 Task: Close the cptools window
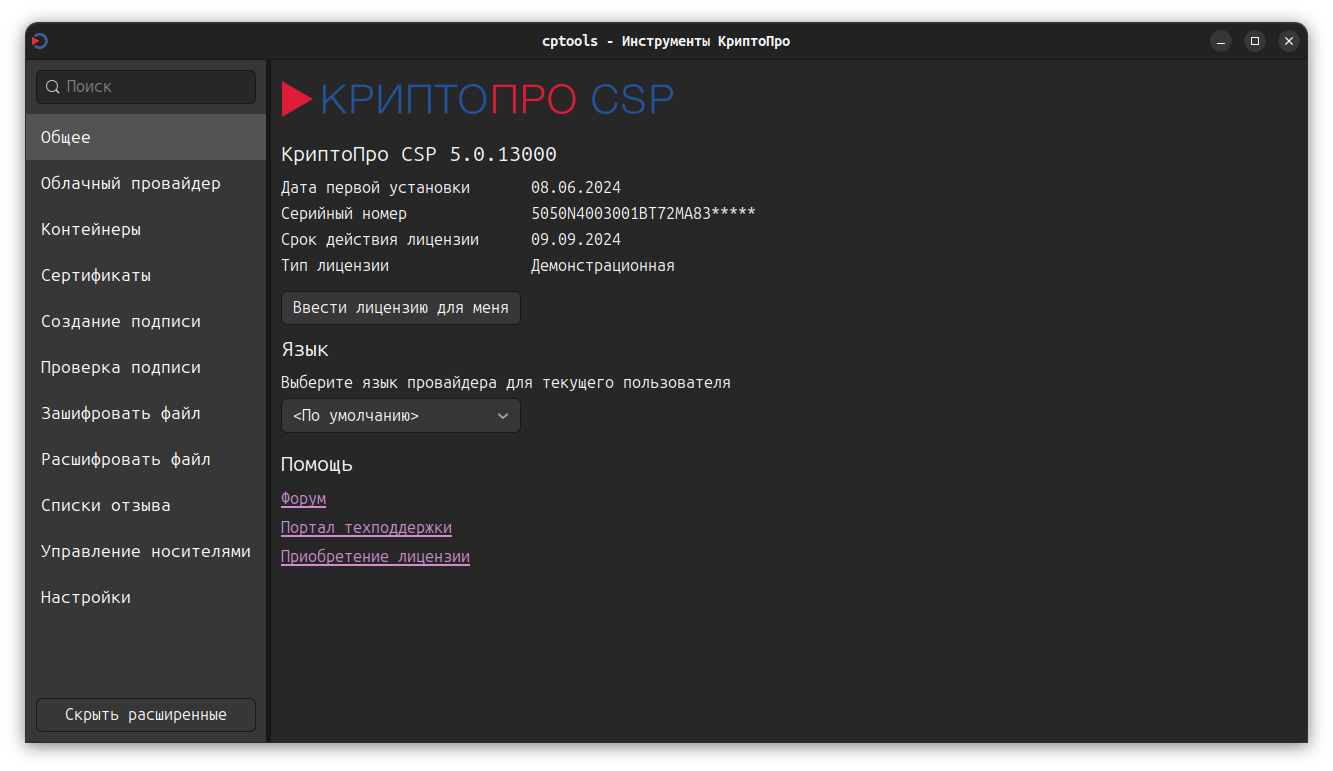tap(1289, 41)
